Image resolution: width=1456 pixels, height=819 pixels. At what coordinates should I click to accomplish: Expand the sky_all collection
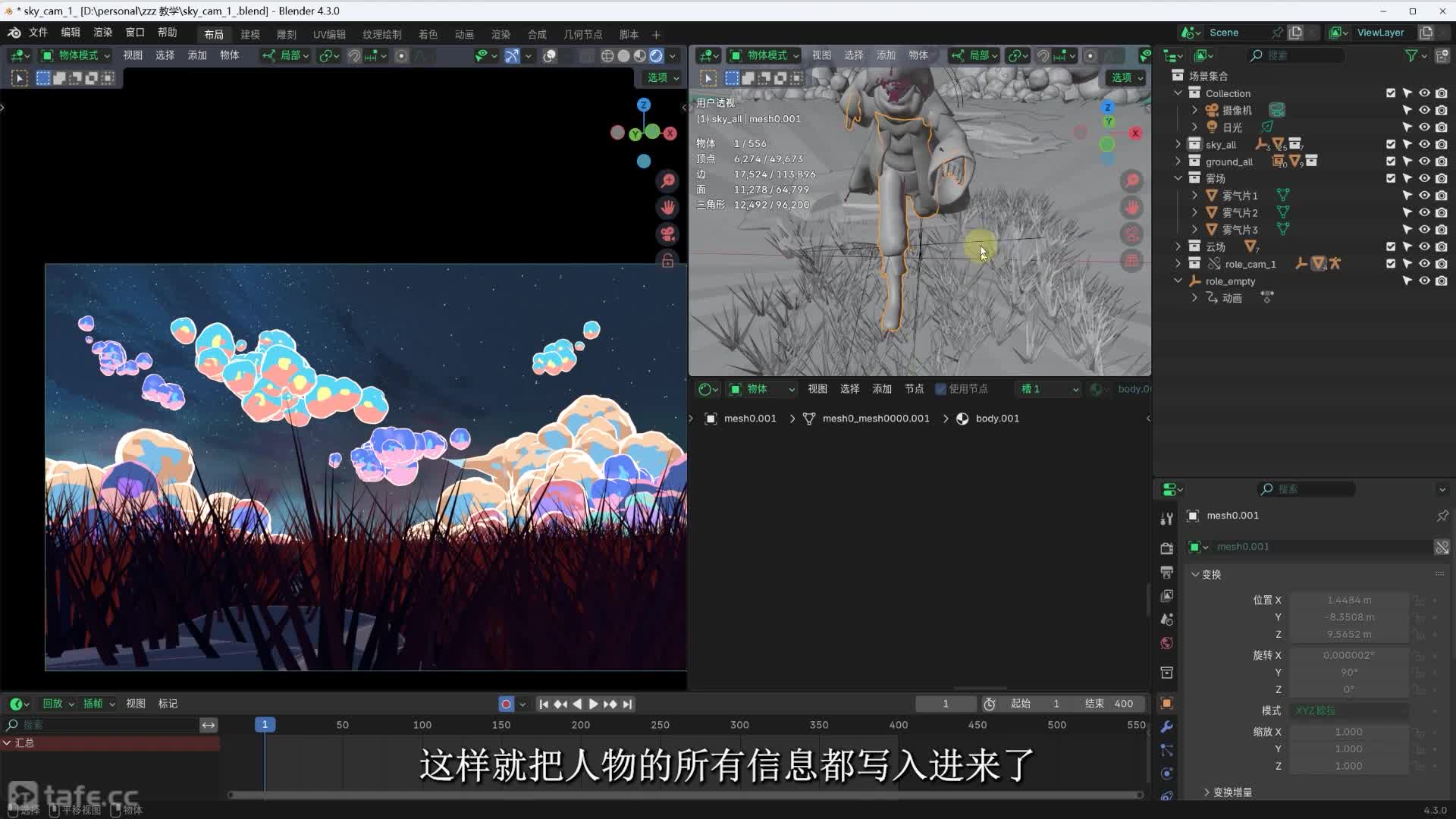[x=1178, y=144]
